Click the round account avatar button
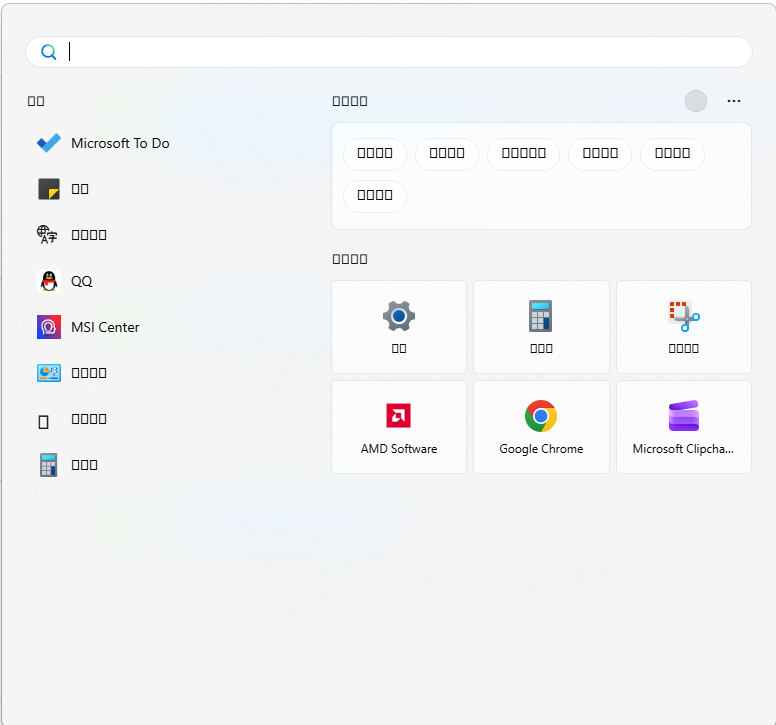 point(695,101)
